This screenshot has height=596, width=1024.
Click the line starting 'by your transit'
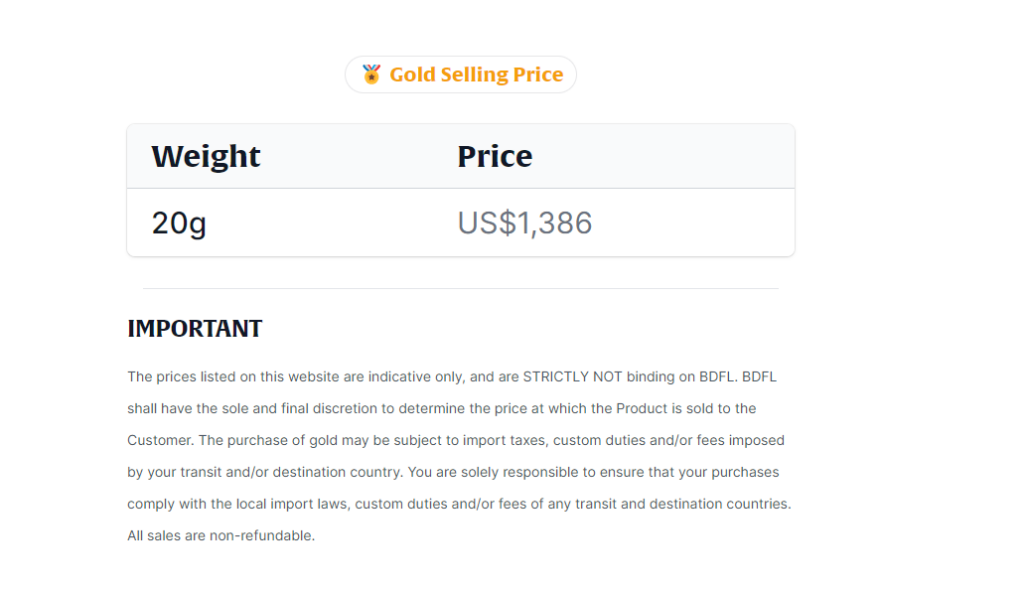[453, 472]
